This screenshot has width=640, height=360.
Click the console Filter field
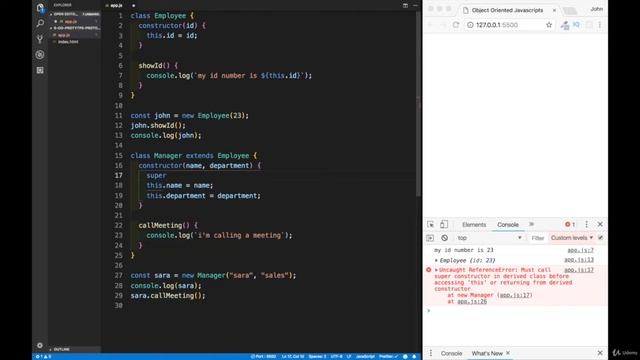click(x=538, y=238)
